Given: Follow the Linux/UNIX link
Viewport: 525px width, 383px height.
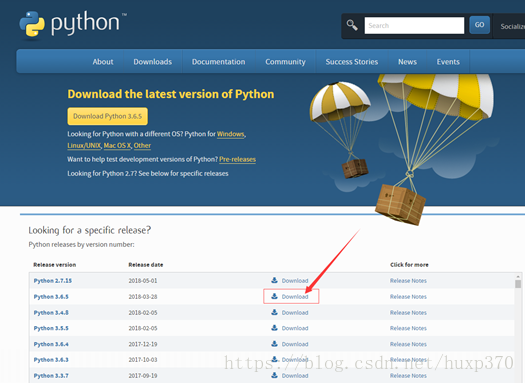Looking at the screenshot, I should point(84,146).
